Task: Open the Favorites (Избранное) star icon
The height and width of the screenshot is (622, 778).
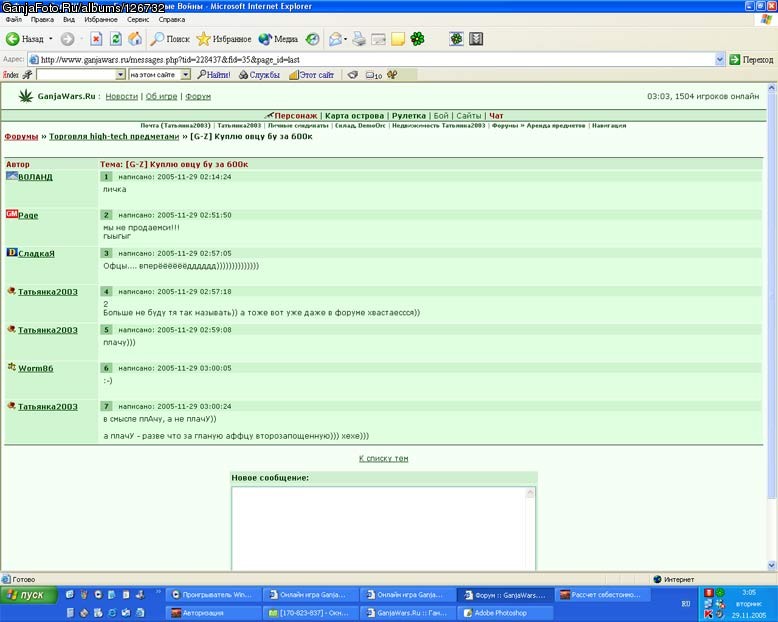Action: click(224, 39)
